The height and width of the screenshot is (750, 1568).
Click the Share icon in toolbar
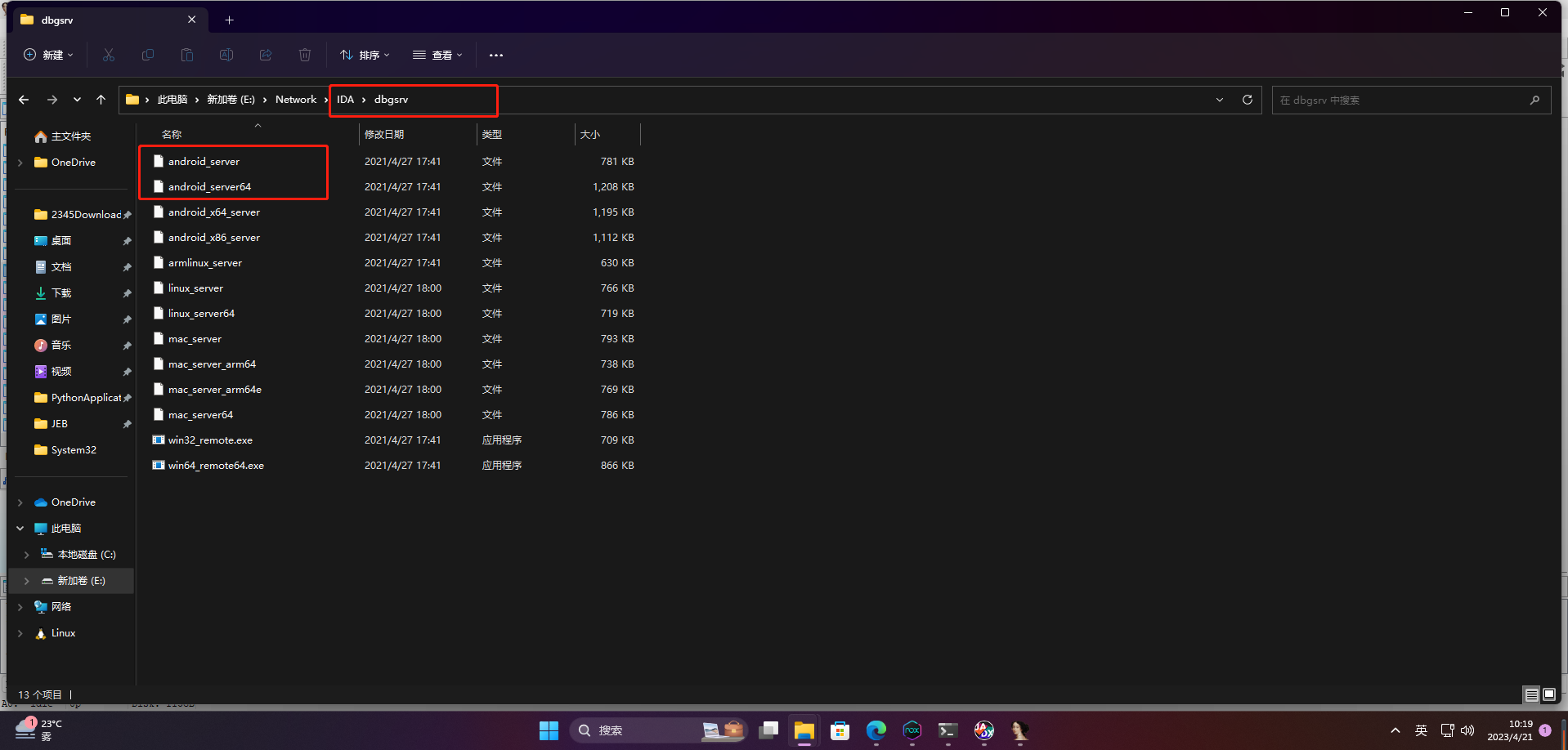tap(266, 55)
